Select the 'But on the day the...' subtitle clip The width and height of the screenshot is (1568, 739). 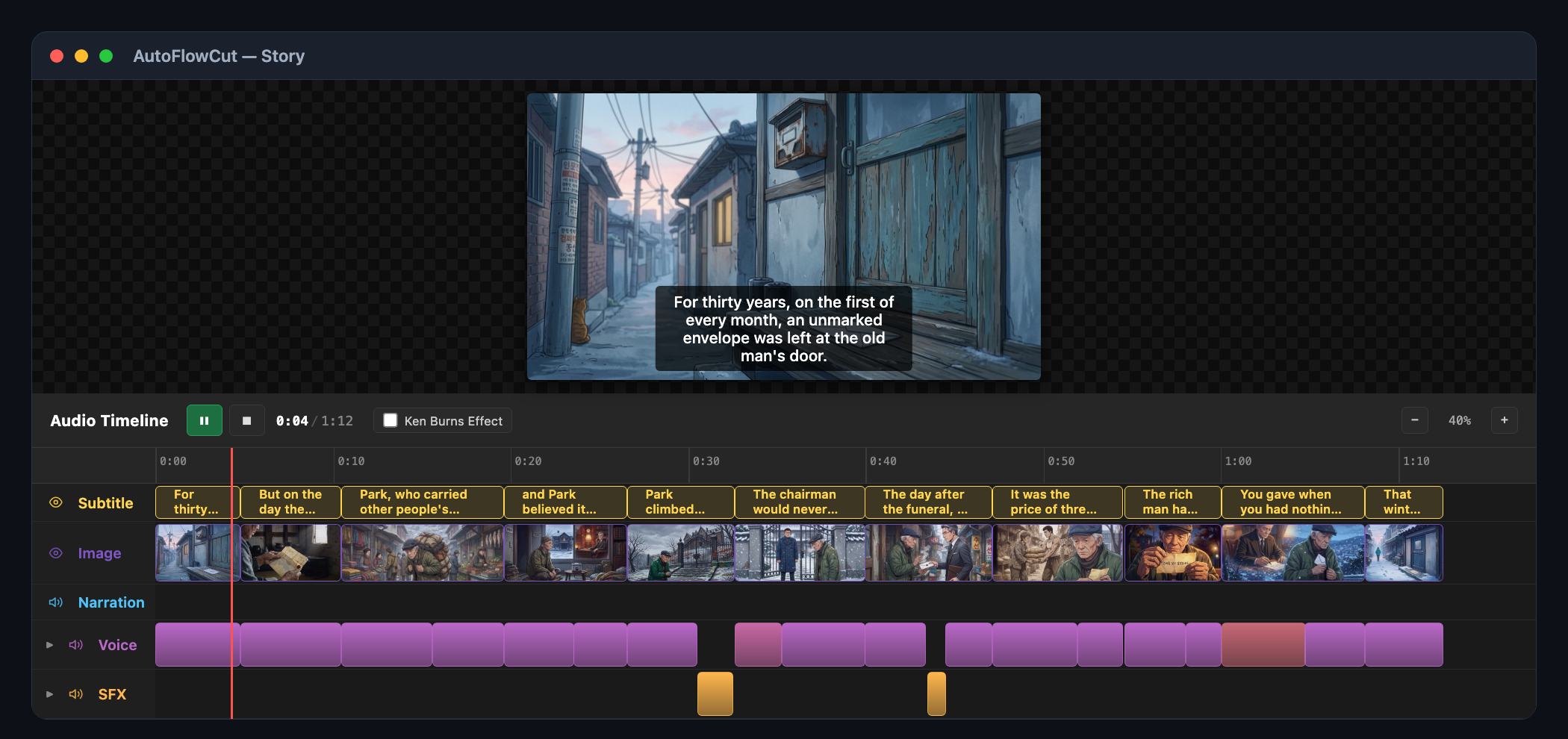[290, 502]
